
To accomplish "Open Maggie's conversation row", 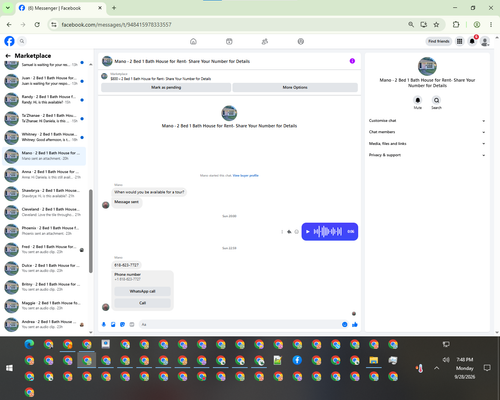I will (x=44, y=306).
